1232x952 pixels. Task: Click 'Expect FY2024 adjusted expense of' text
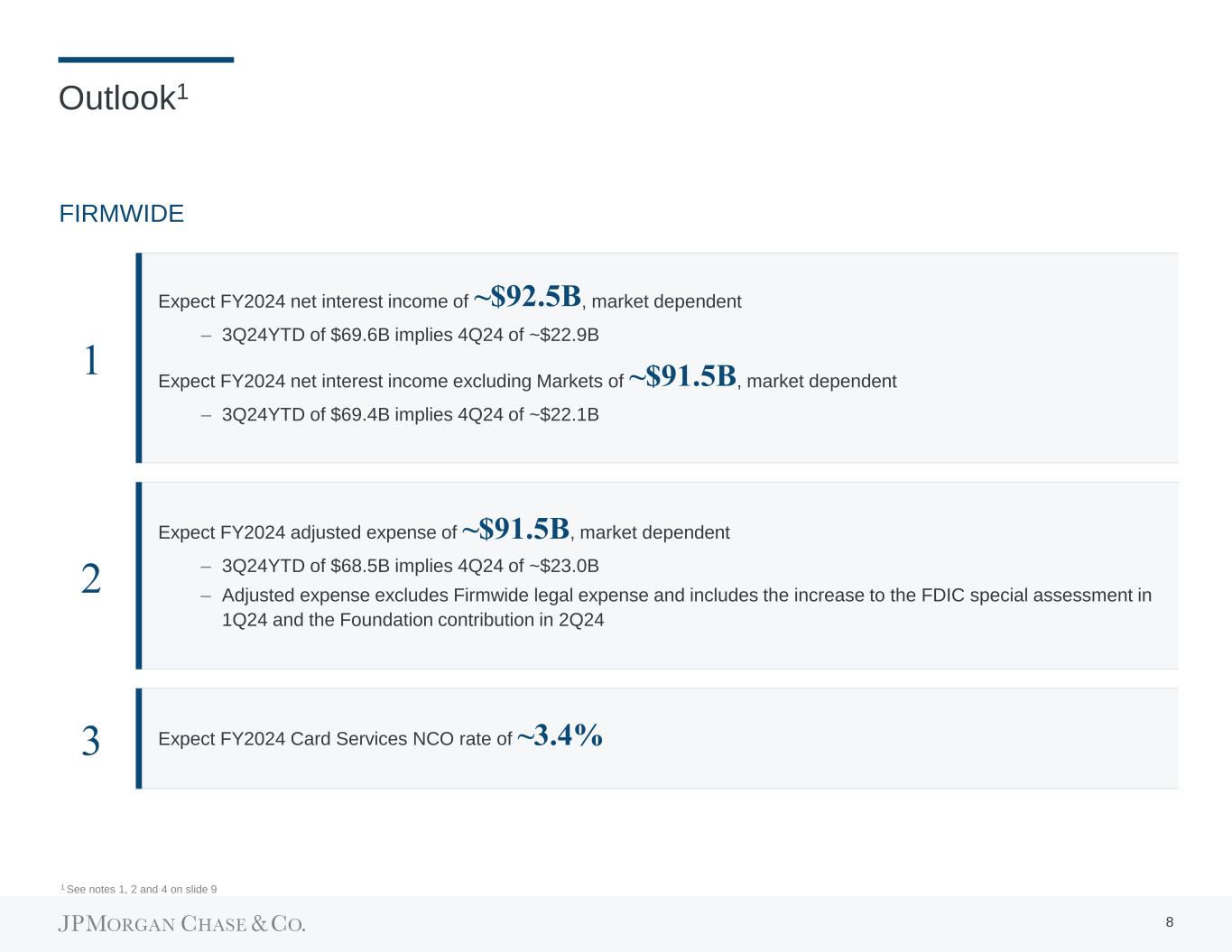pos(307,533)
